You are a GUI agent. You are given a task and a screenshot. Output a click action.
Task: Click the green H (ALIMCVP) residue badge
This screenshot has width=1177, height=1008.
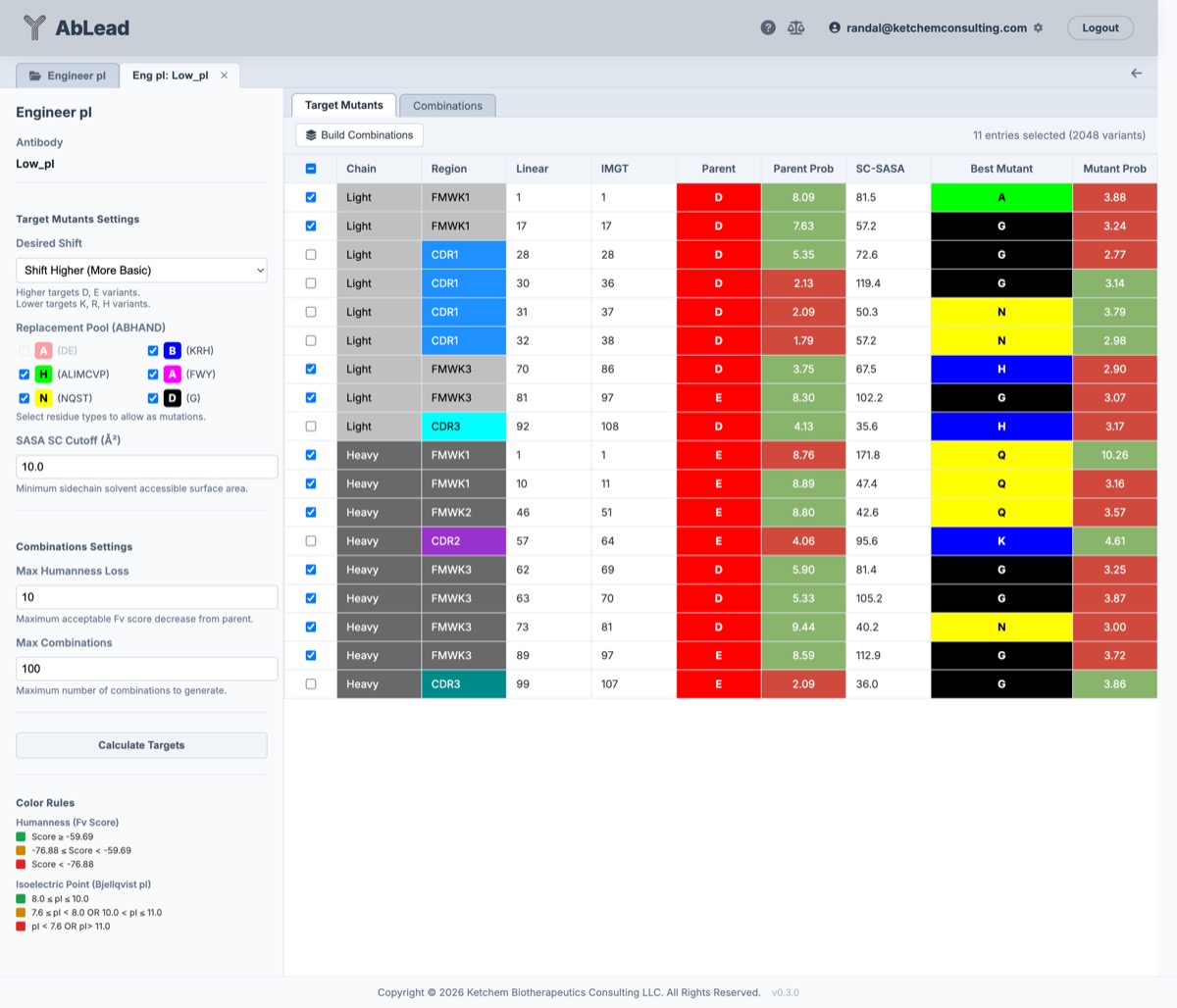pos(43,375)
